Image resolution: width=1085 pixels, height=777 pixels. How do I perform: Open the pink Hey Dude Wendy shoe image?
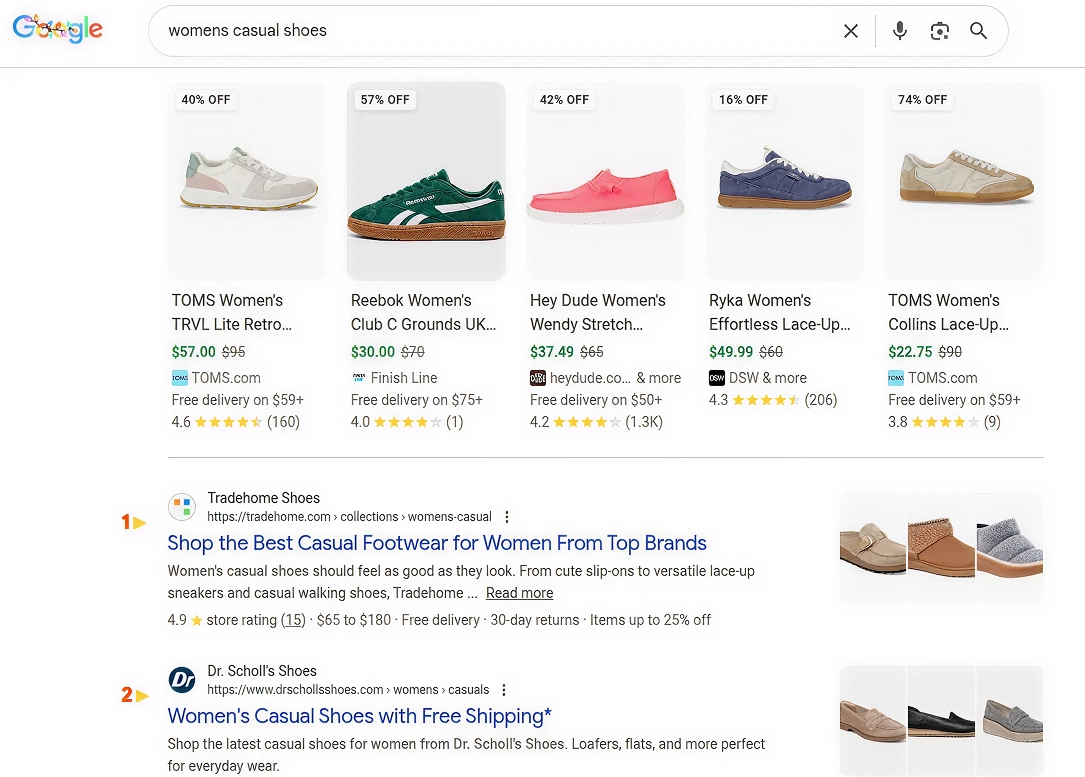[605, 181]
